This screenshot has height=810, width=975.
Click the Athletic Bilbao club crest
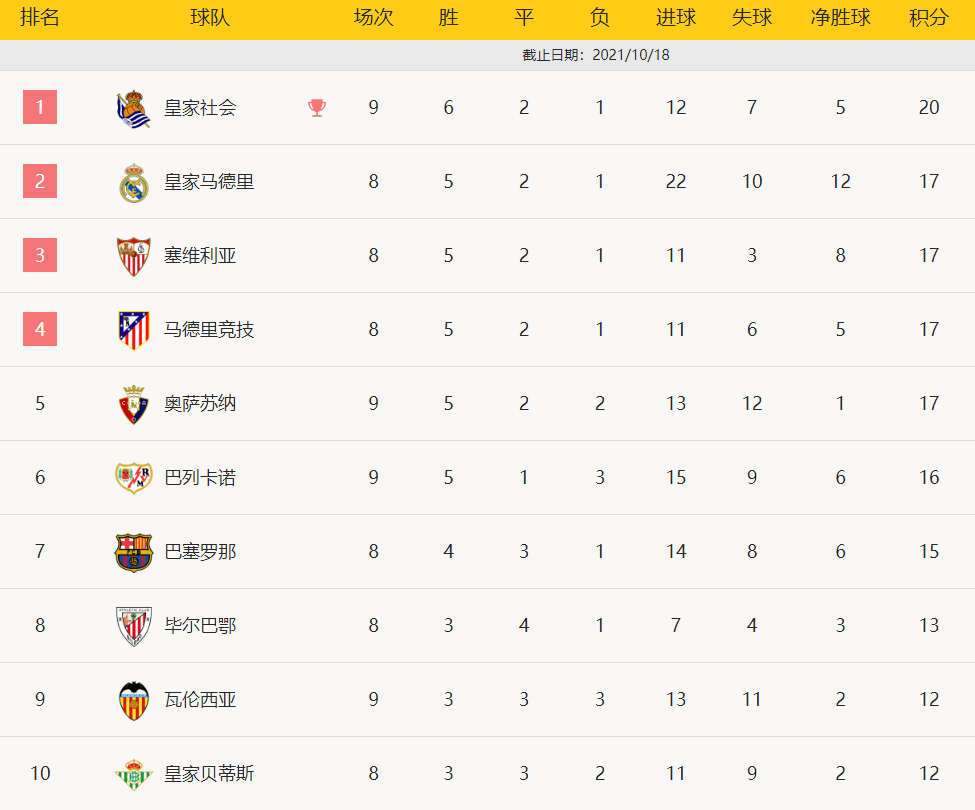tap(134, 626)
